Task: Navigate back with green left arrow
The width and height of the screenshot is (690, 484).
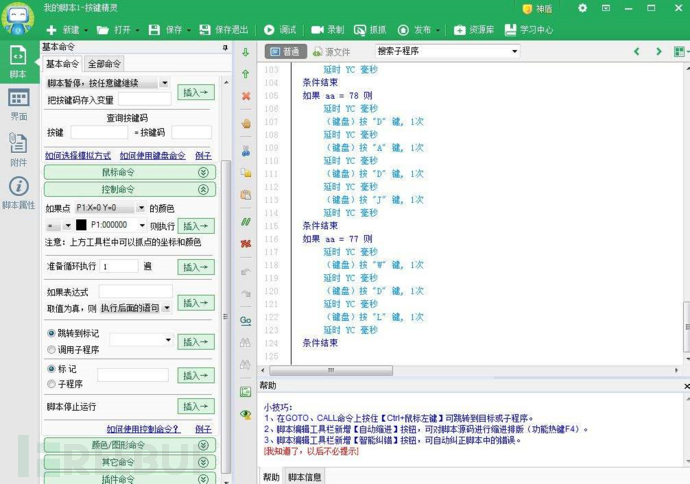Action: pyautogui.click(x=636, y=51)
